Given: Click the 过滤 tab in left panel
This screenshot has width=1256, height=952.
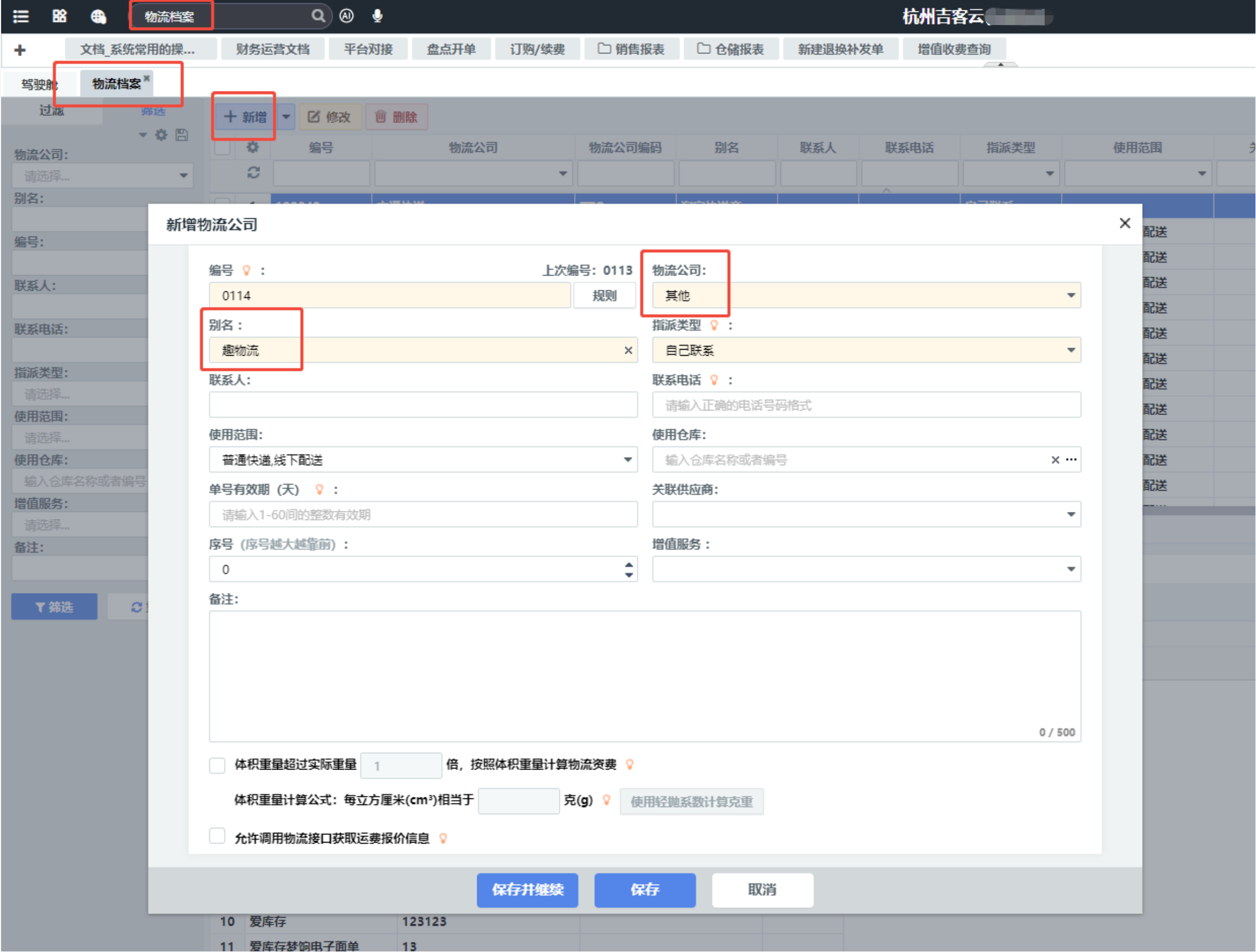Looking at the screenshot, I should point(51,110).
